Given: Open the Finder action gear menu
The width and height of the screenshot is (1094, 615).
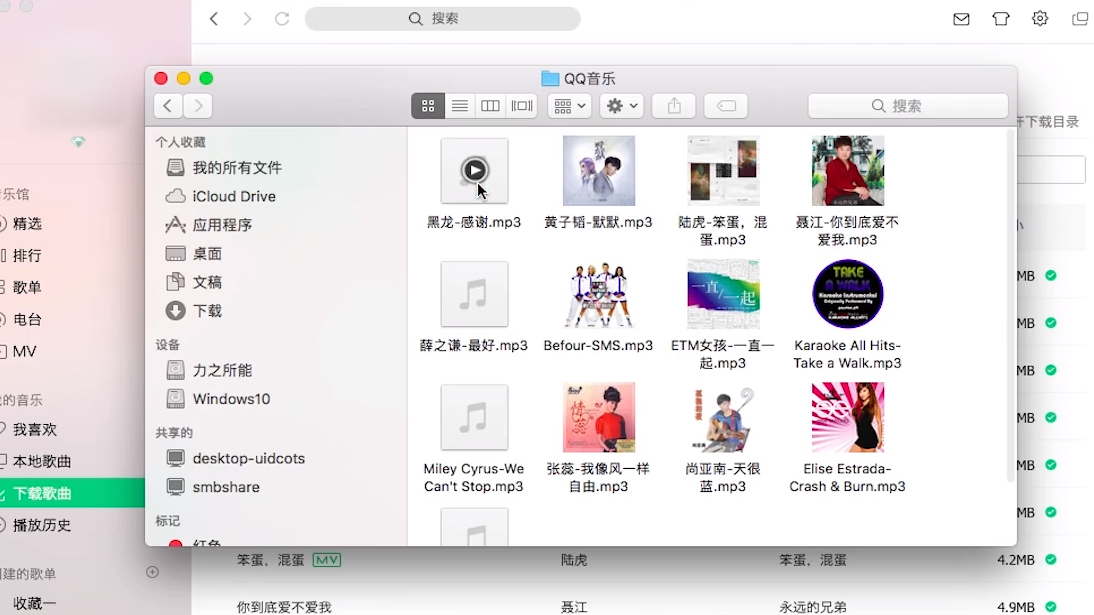Looking at the screenshot, I should tap(622, 106).
